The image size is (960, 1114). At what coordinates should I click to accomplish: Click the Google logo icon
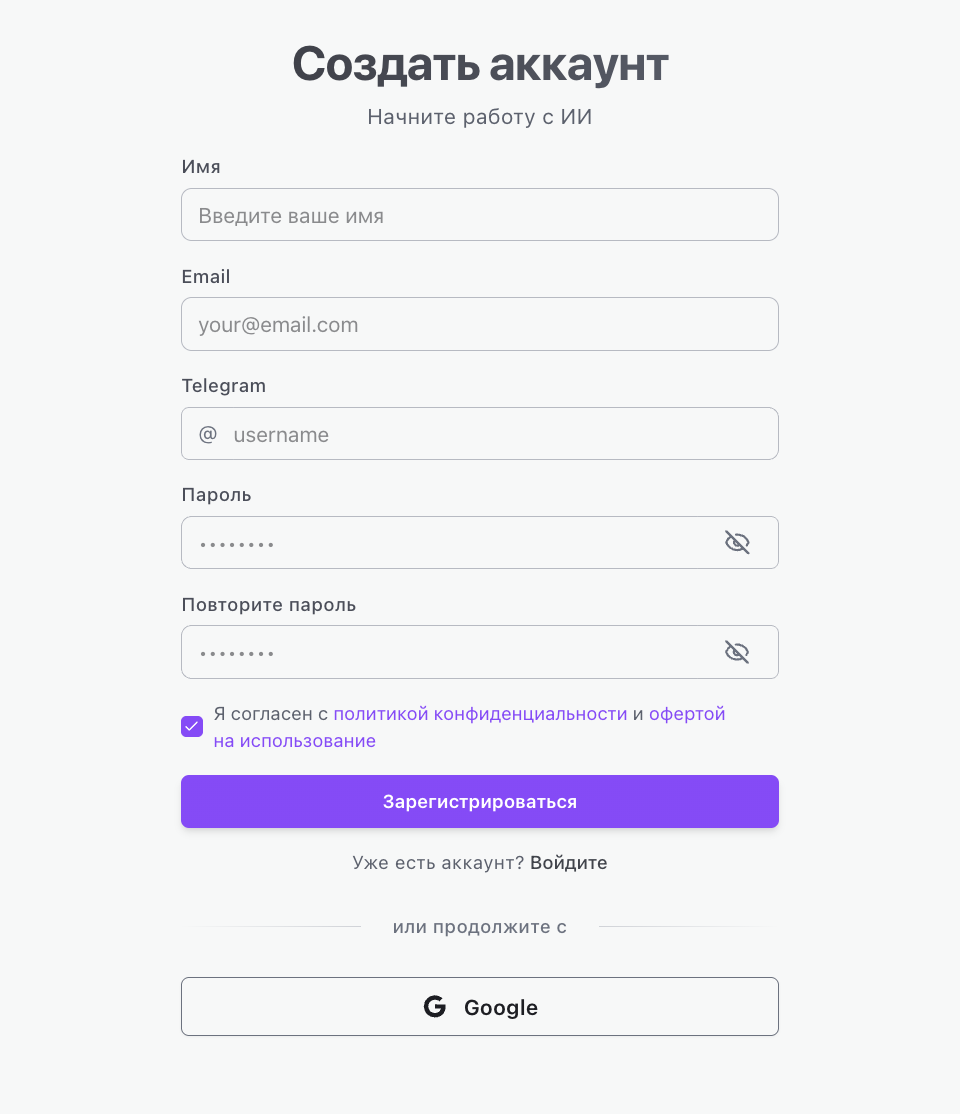435,1007
